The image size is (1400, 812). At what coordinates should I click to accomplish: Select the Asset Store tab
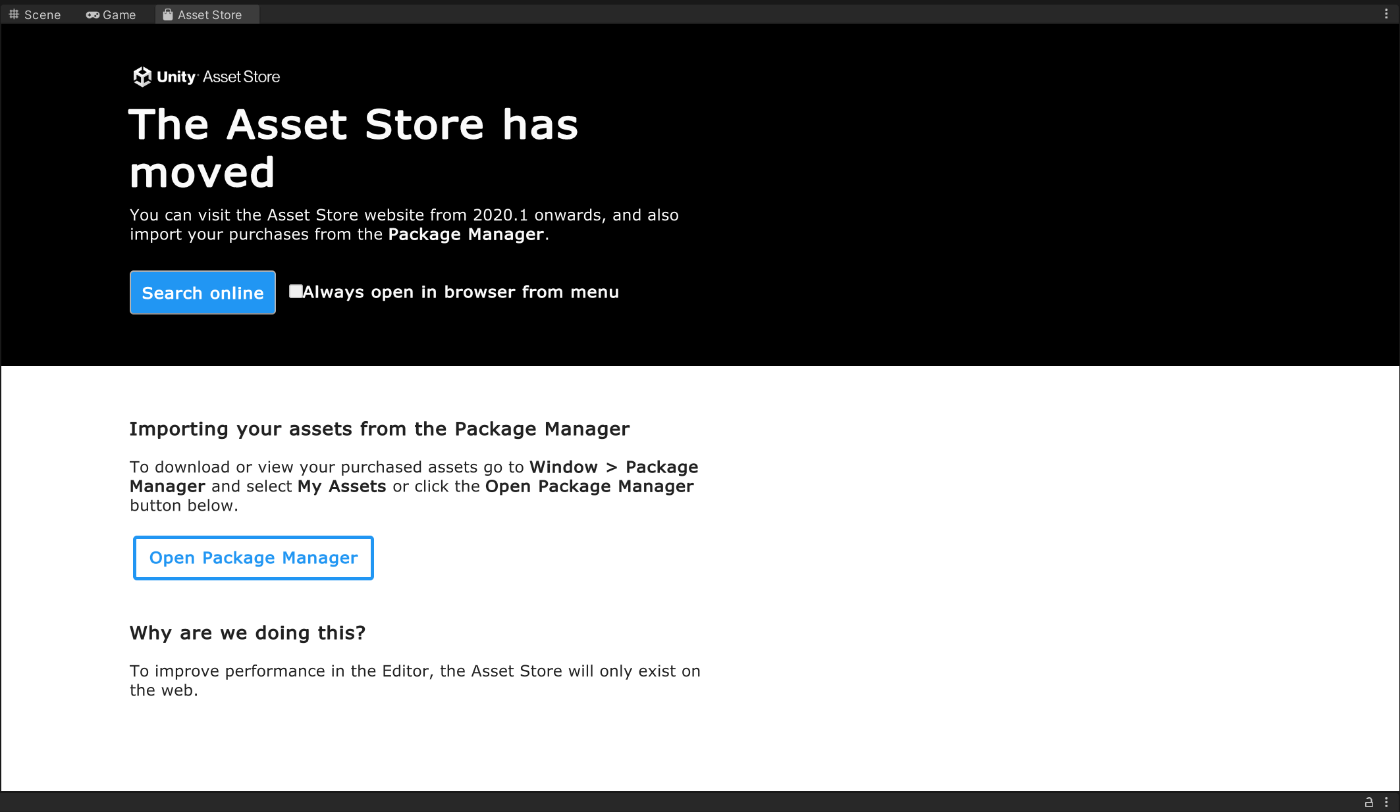[206, 15]
